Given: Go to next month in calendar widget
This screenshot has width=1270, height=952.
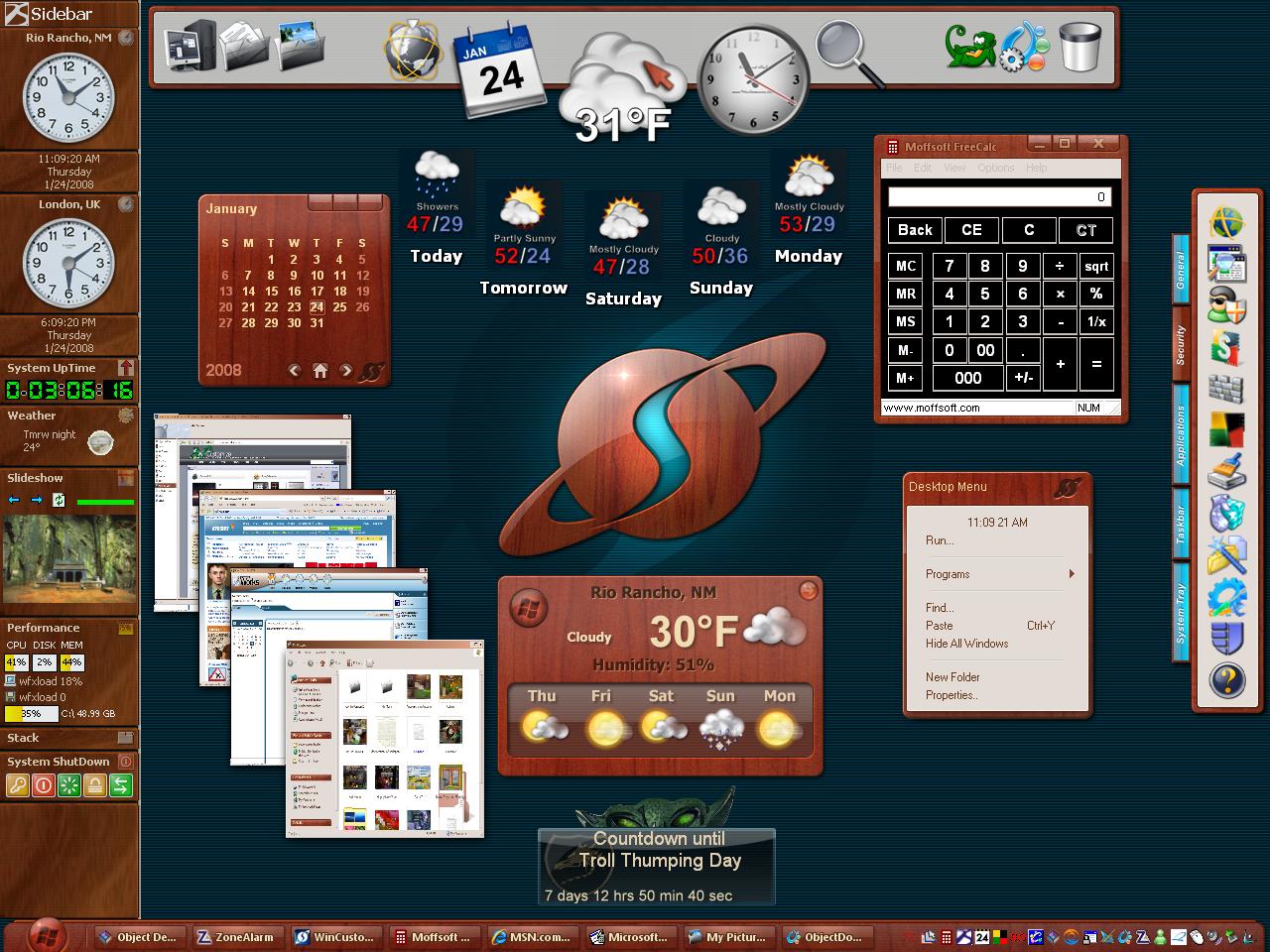Looking at the screenshot, I should [x=345, y=371].
